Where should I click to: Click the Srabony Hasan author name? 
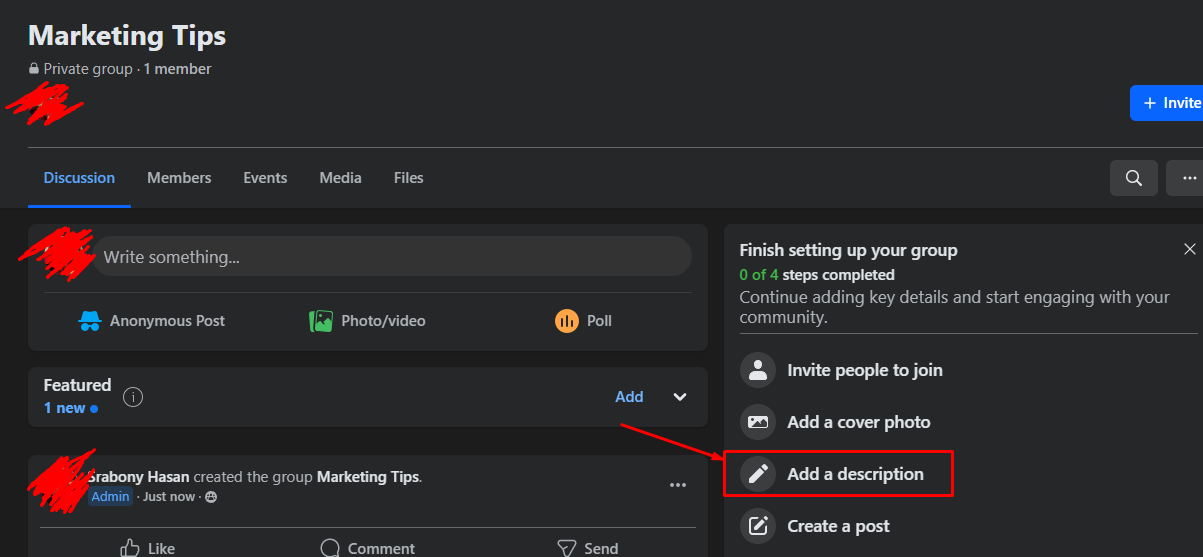[x=139, y=477]
